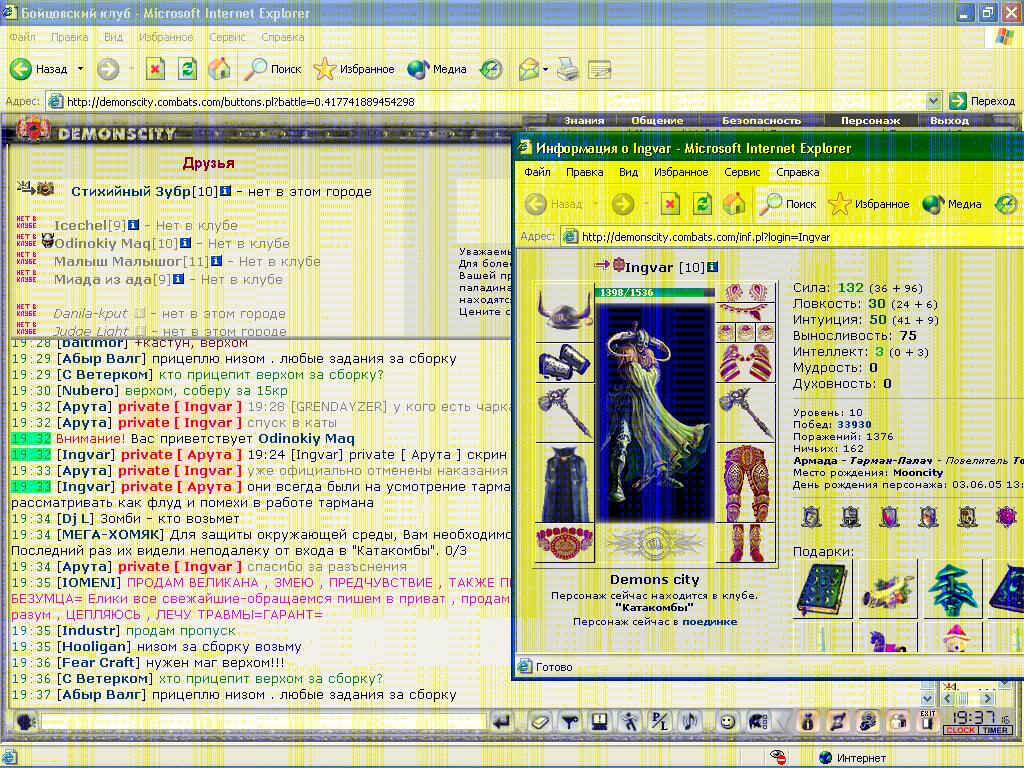The width and height of the screenshot is (1024, 768).
Task: Click the music note sound icon
Action: click(689, 722)
